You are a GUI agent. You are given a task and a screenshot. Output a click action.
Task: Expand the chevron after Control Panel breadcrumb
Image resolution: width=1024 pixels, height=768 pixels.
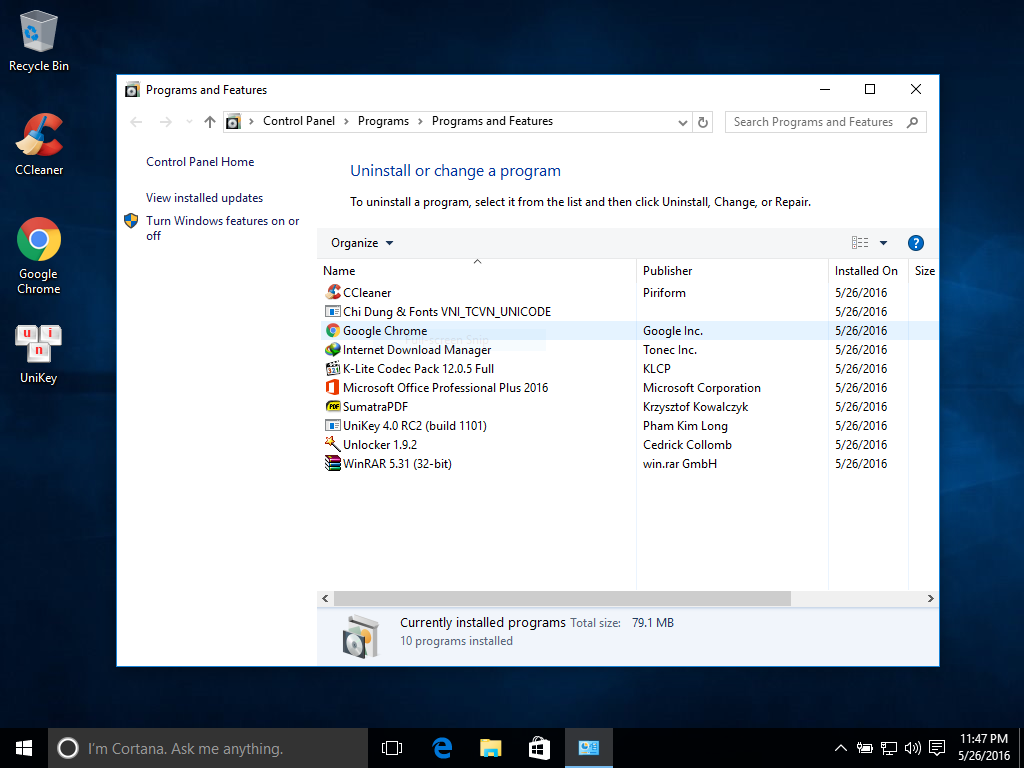pyautogui.click(x=346, y=121)
